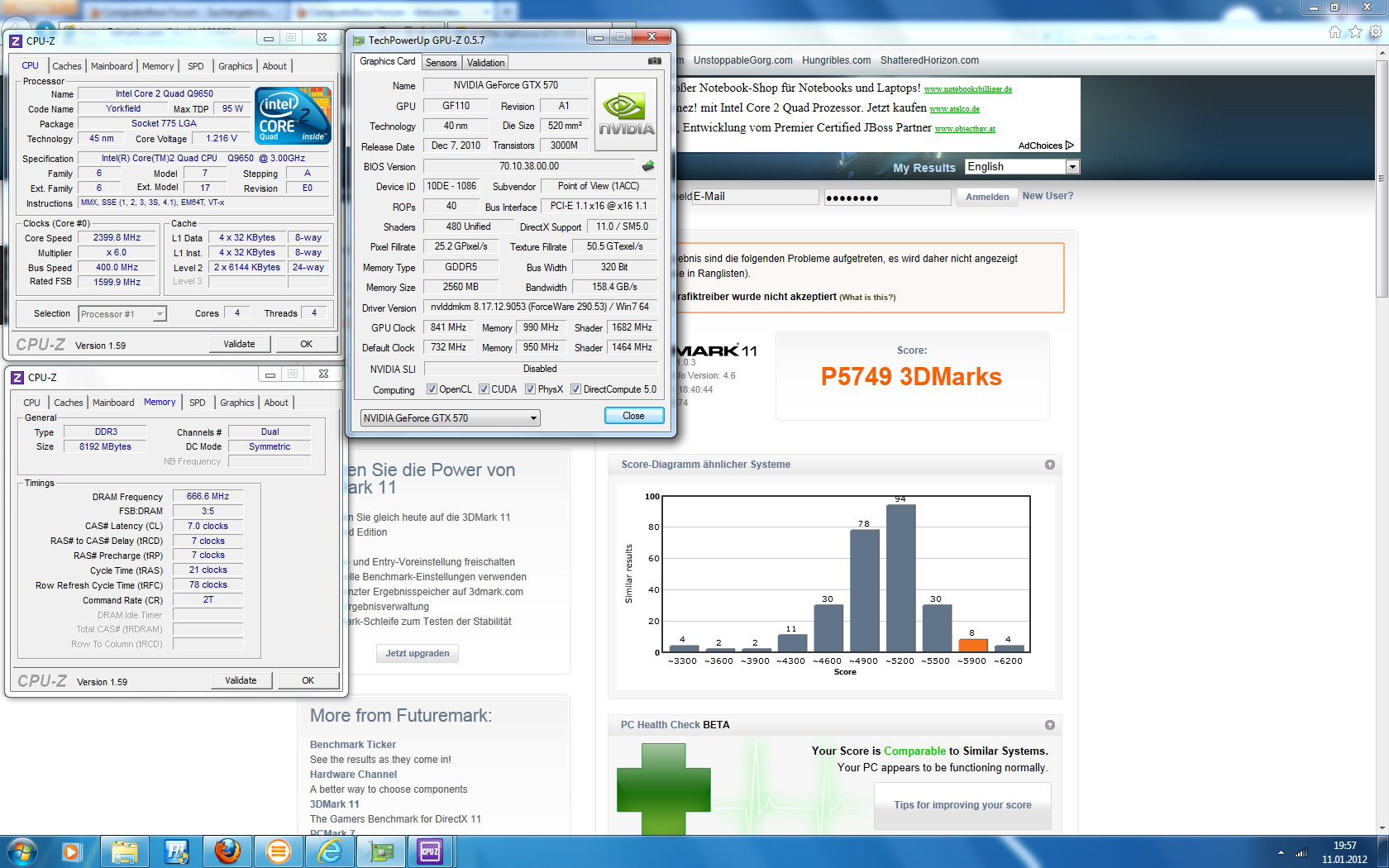The width and height of the screenshot is (1389, 868).
Task: Click the GPU-Z screenshot camera icon
Action: click(x=654, y=61)
